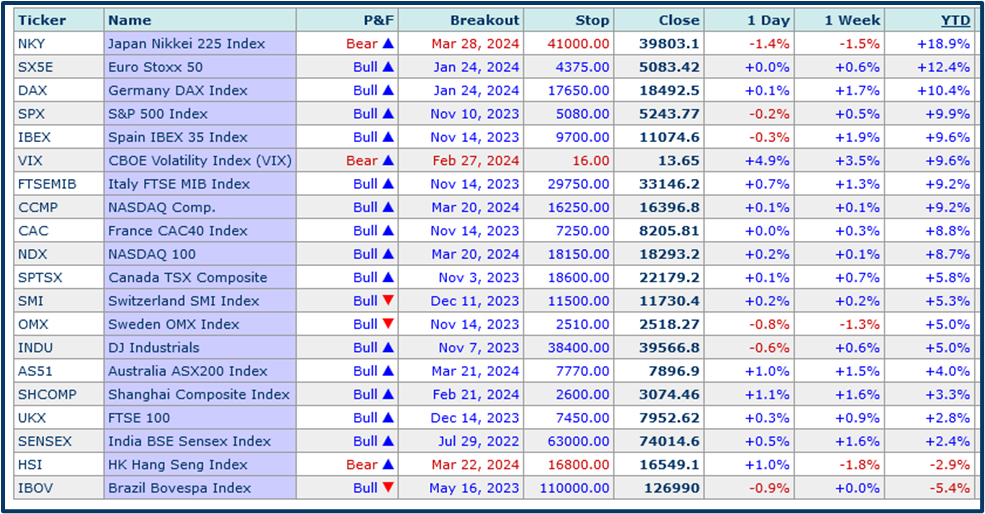Click the Bear label in the NKY row

[362, 43]
